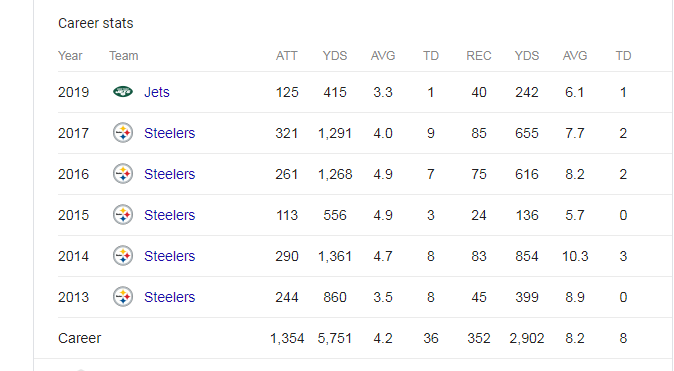Open the Steelers link for 2015

point(169,215)
